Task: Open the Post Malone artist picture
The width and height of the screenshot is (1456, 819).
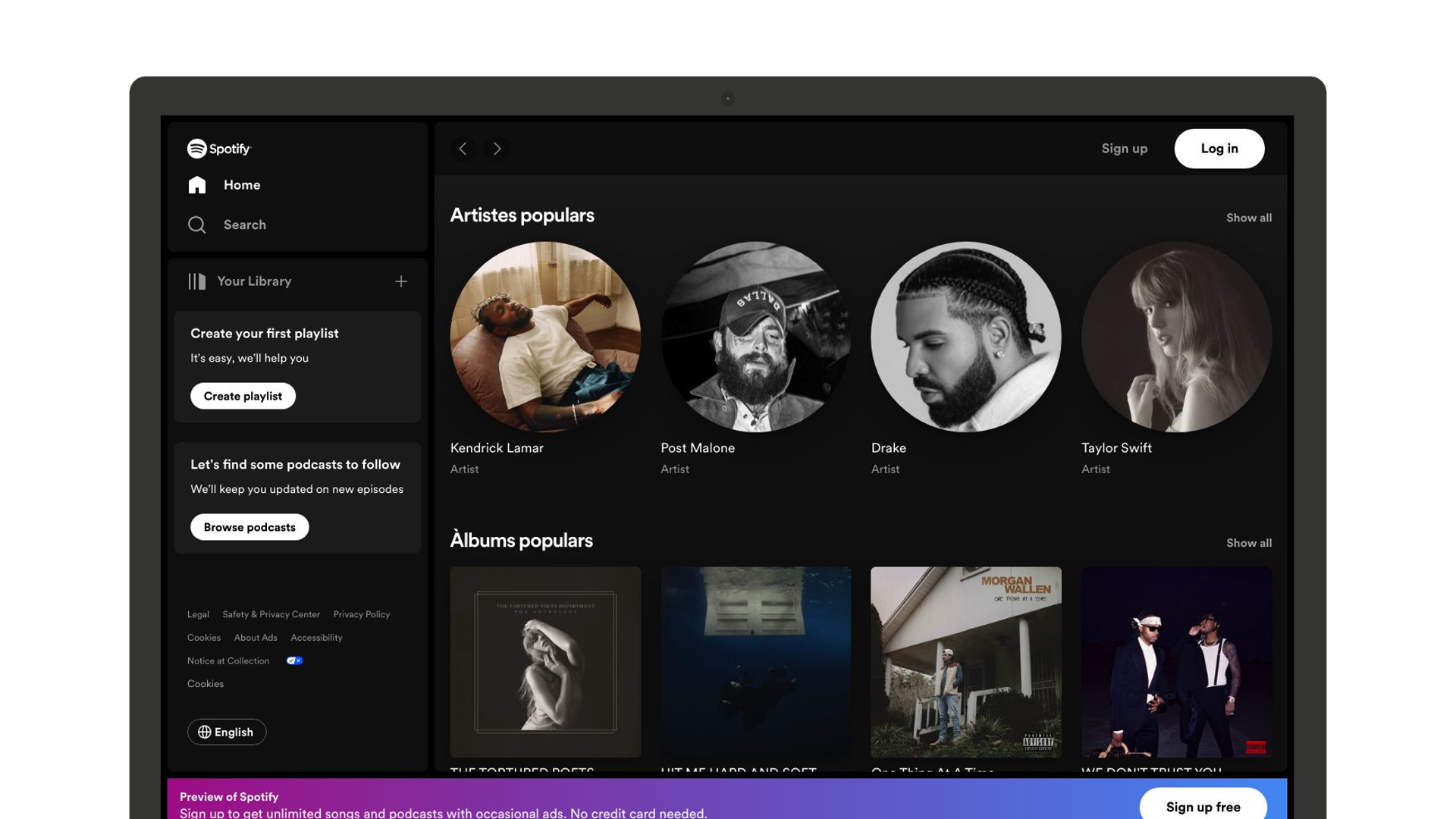Action: (x=755, y=337)
